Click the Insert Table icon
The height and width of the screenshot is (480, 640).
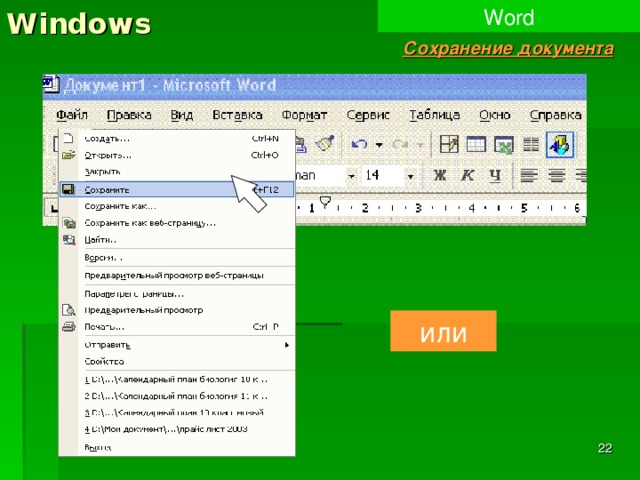[x=476, y=144]
